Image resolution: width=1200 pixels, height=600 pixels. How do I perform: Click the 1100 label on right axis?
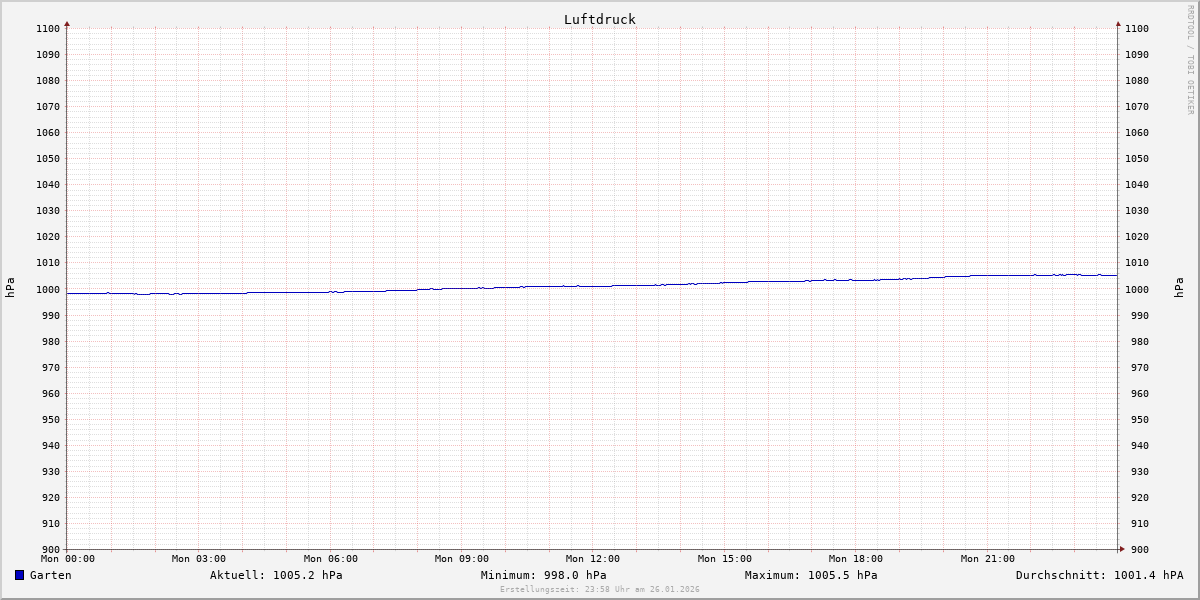tap(1137, 29)
